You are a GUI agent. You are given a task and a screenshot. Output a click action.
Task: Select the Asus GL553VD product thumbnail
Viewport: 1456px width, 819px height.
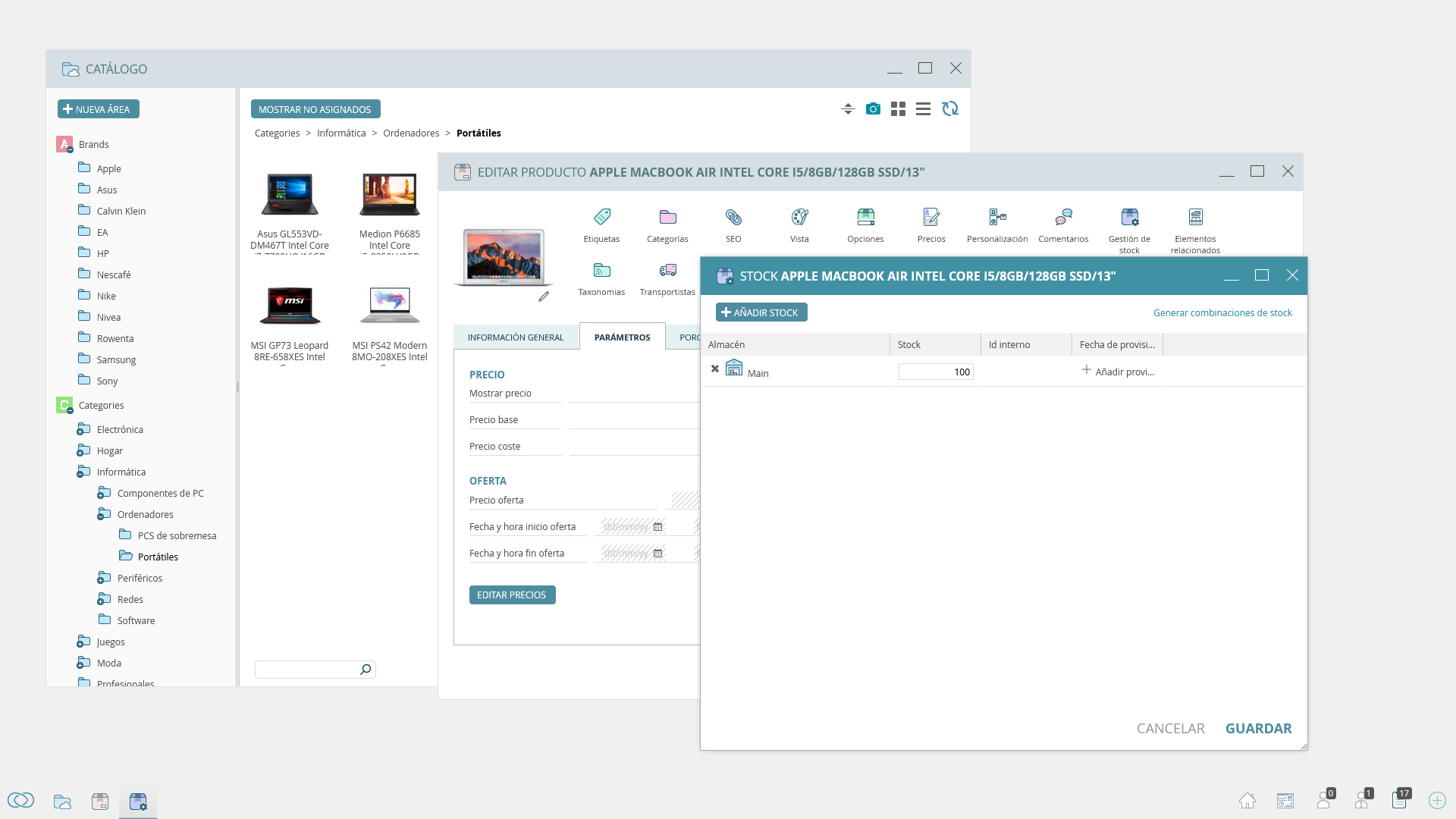point(290,193)
